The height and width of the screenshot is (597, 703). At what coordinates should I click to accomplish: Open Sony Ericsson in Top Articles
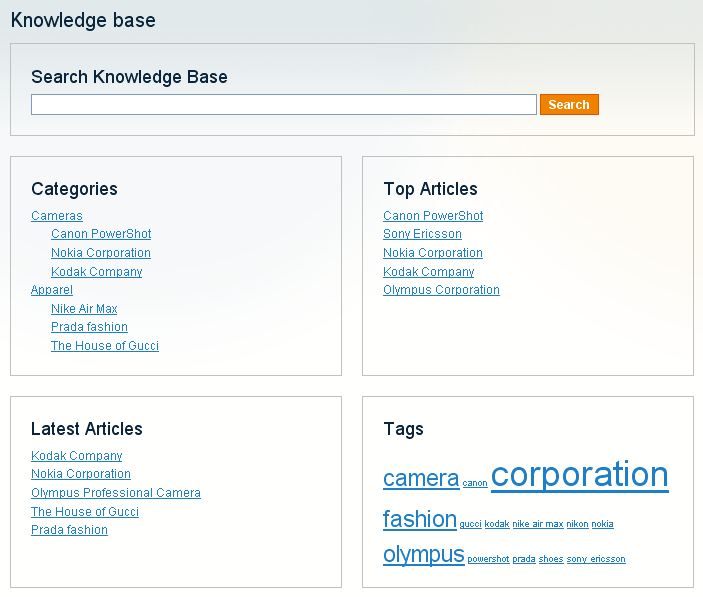422,234
